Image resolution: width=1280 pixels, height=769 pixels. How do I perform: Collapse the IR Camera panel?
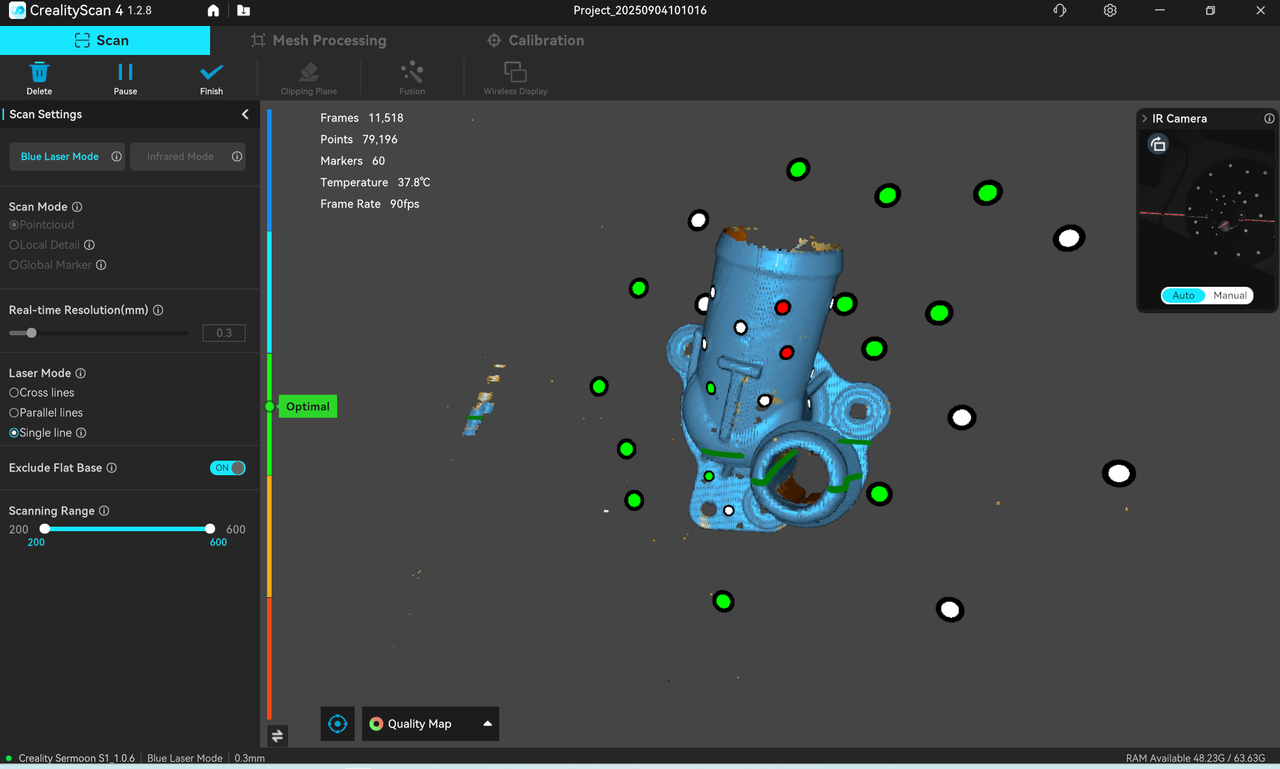point(1145,119)
